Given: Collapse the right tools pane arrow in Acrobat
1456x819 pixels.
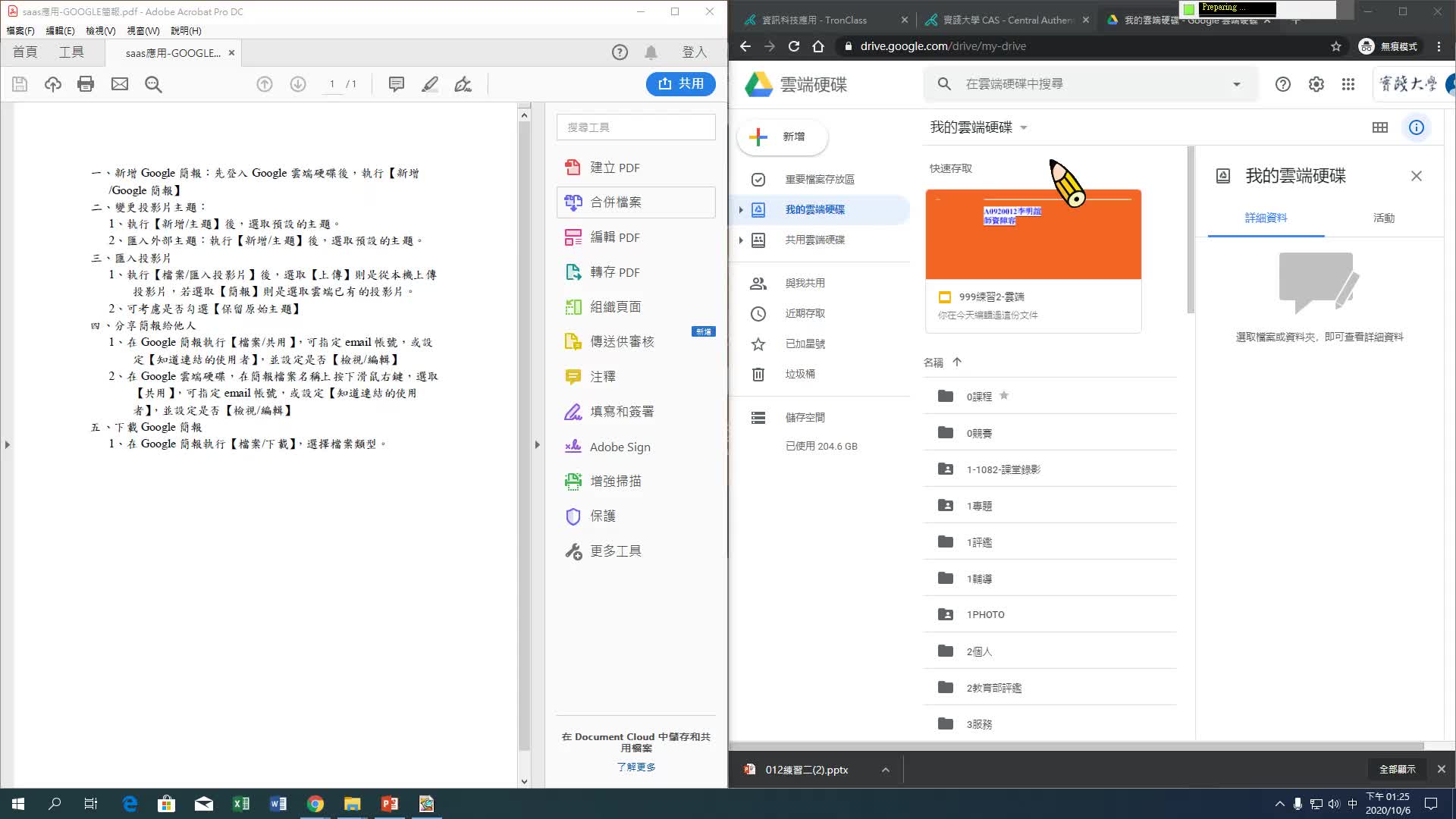Looking at the screenshot, I should (537, 445).
